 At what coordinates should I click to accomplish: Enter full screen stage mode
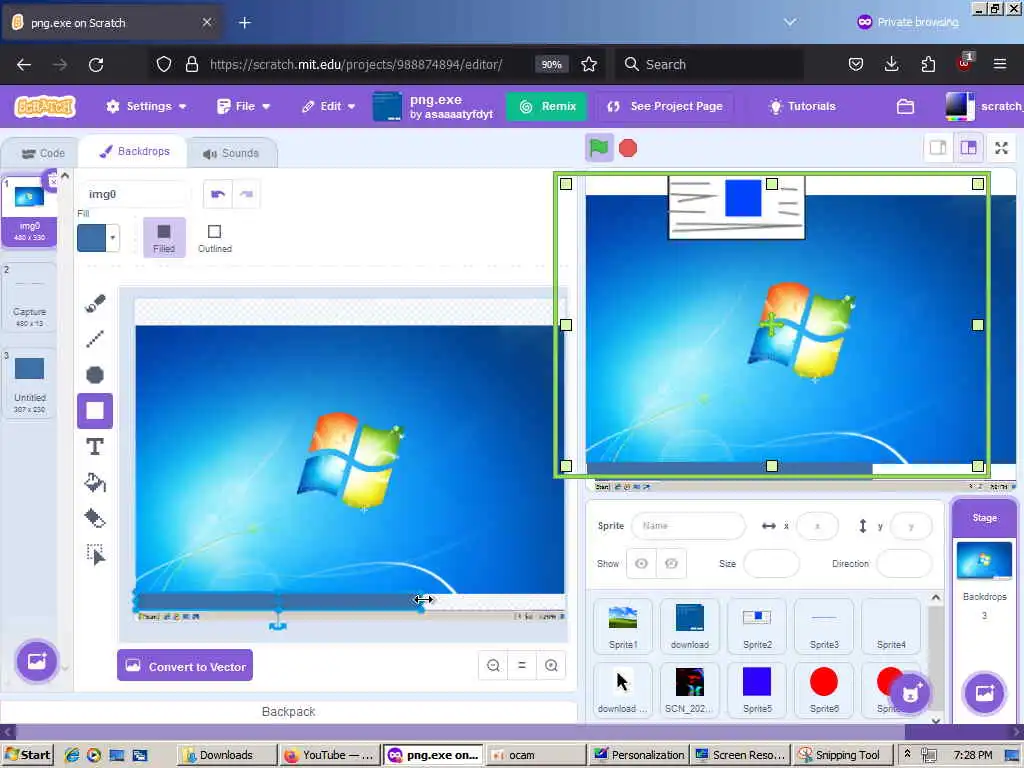point(1001,148)
